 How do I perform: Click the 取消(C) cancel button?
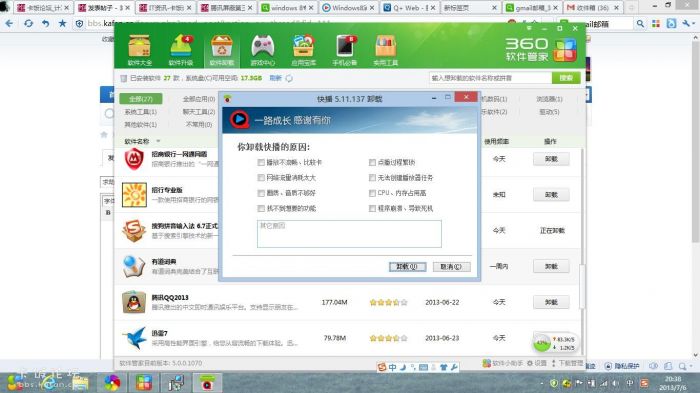pyautogui.click(x=451, y=267)
